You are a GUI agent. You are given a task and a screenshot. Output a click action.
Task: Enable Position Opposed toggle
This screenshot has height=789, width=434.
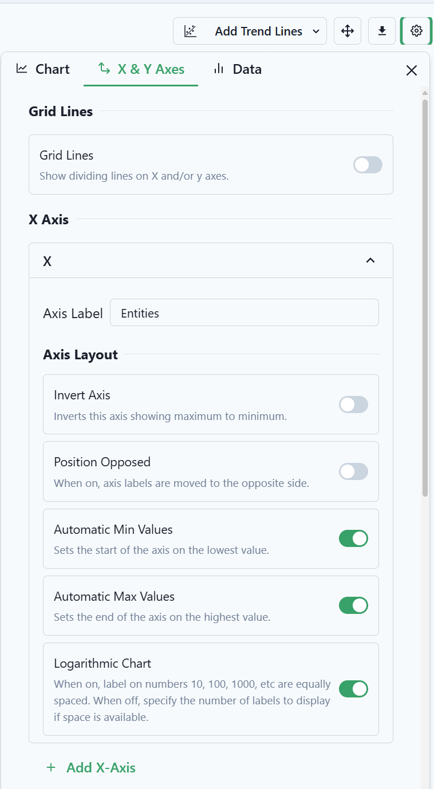point(353,471)
